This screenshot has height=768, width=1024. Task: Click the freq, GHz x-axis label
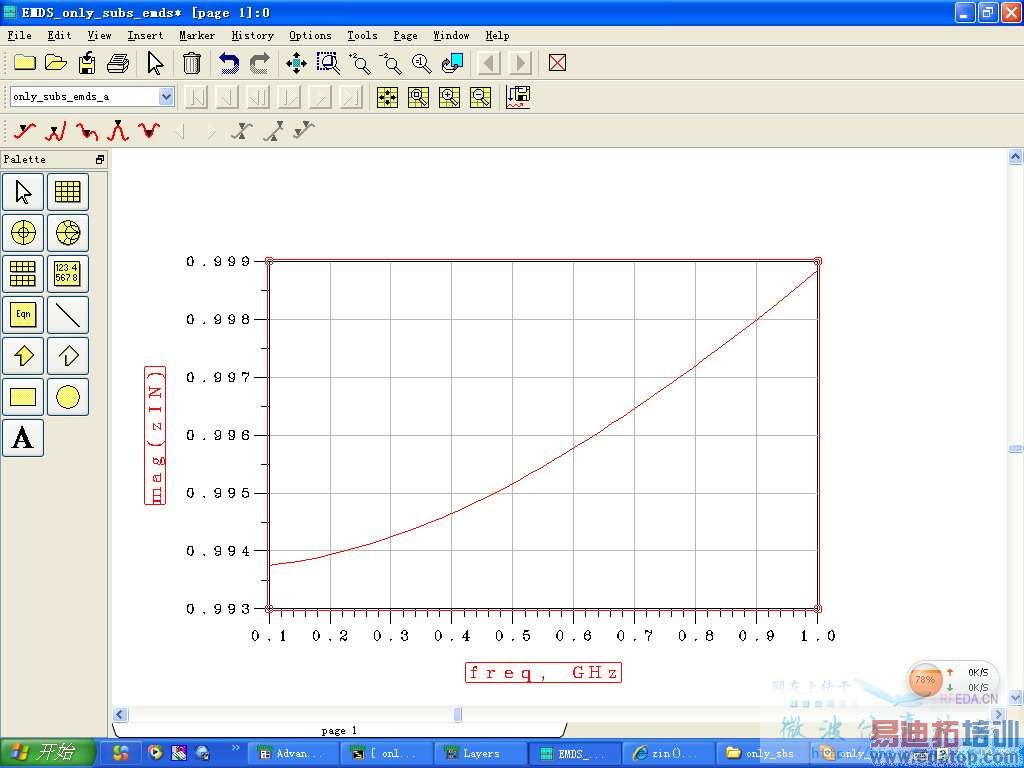tap(543, 672)
